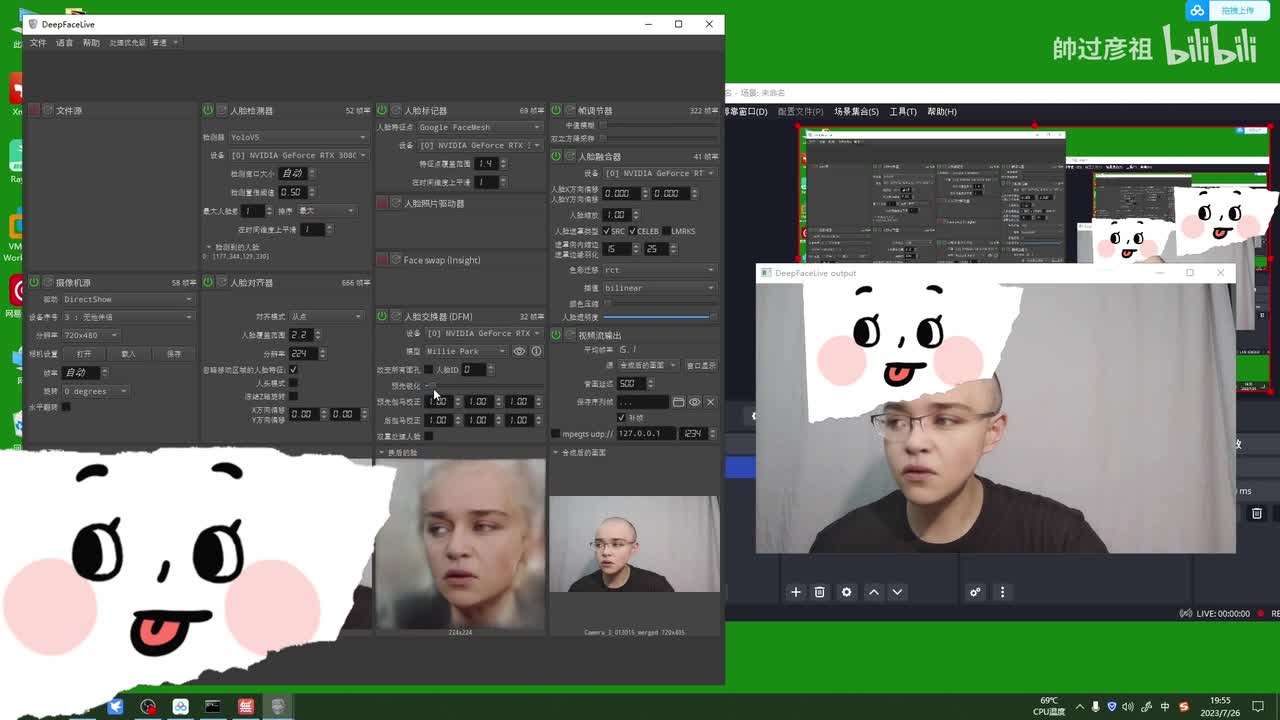Click the OBS remove source trash icon

click(819, 592)
